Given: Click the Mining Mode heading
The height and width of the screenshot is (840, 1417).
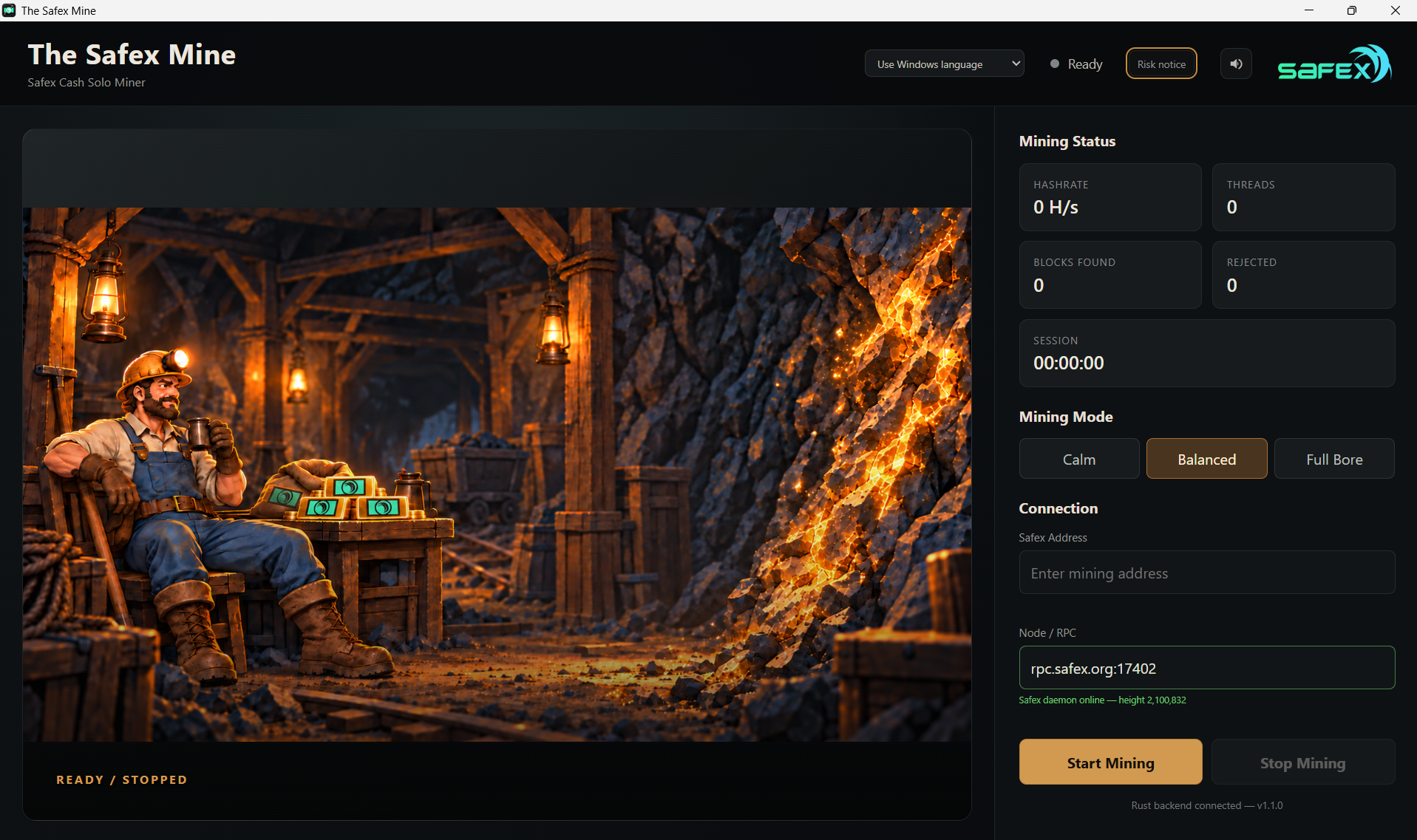Looking at the screenshot, I should click(1065, 417).
